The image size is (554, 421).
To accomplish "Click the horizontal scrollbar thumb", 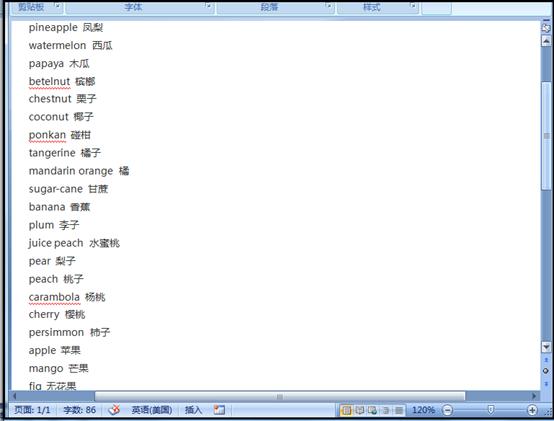I will click(x=280, y=396).
